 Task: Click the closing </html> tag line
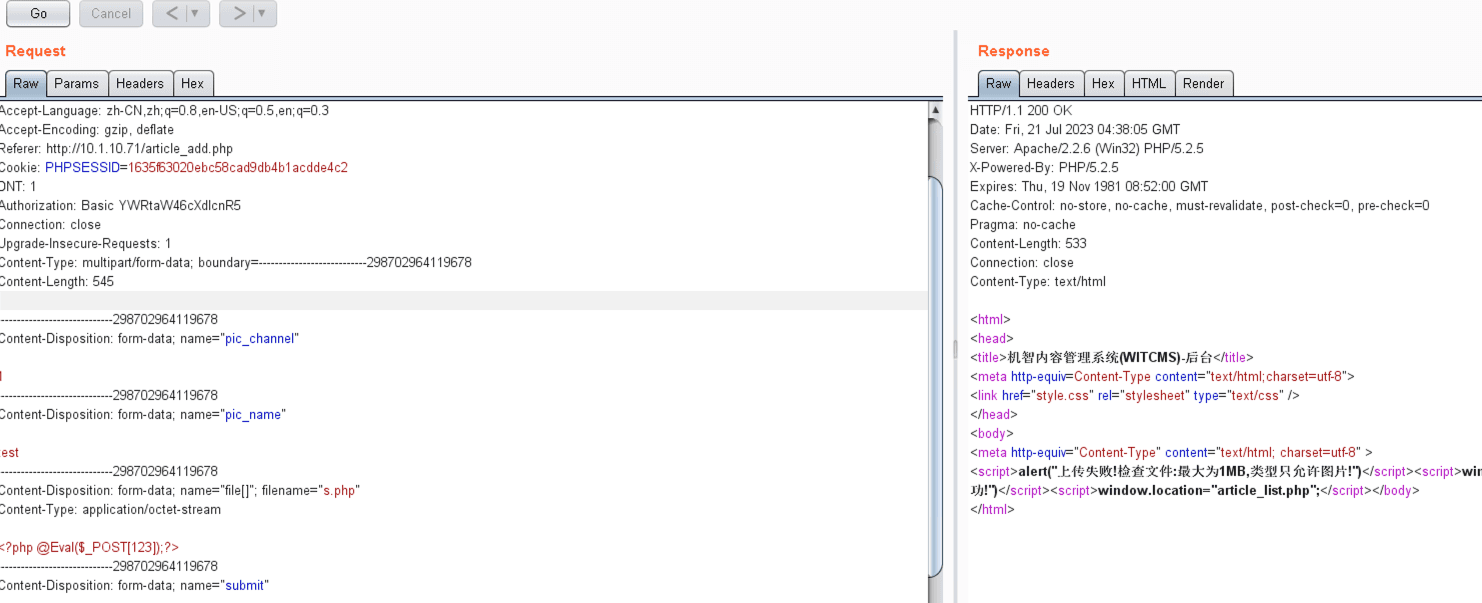click(x=993, y=510)
